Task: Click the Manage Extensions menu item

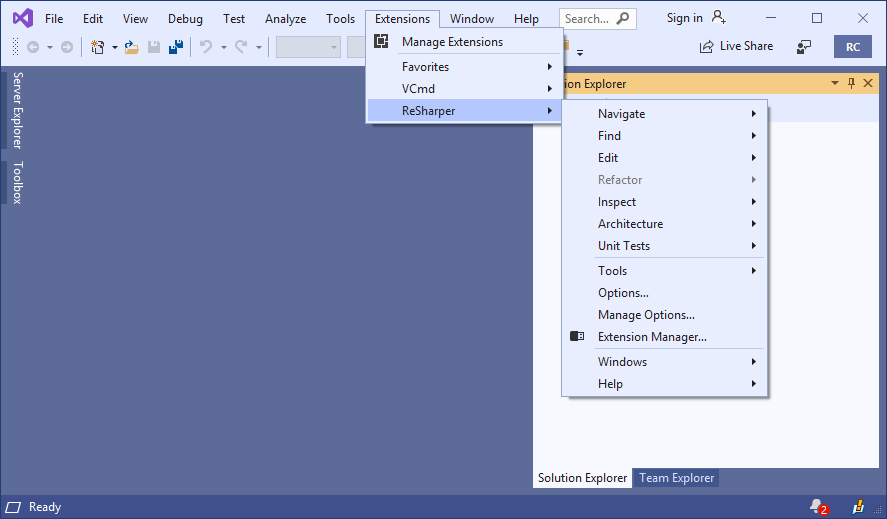Action: (452, 42)
